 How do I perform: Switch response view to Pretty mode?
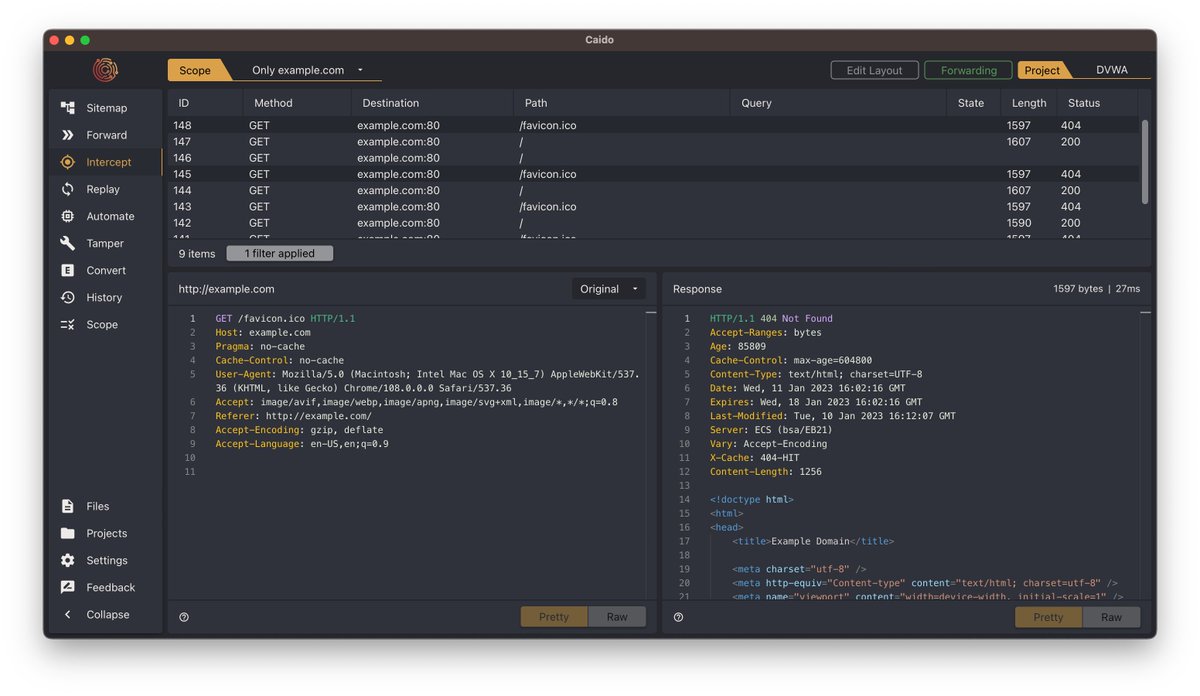tap(1048, 617)
